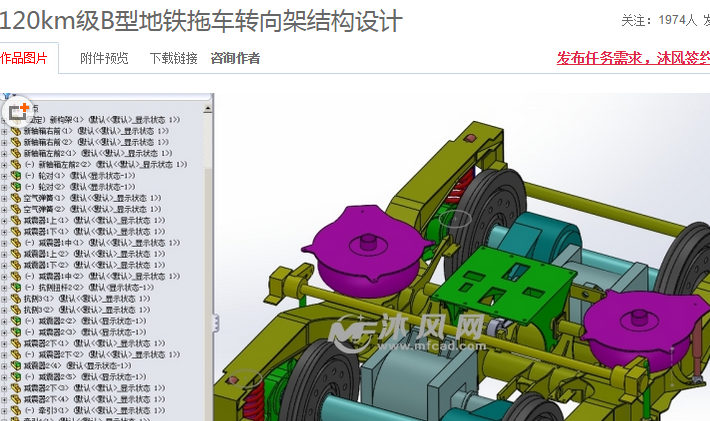This screenshot has height=421, width=710.
Task: Select the 牵引3<1> part icon
Action: click(16, 410)
